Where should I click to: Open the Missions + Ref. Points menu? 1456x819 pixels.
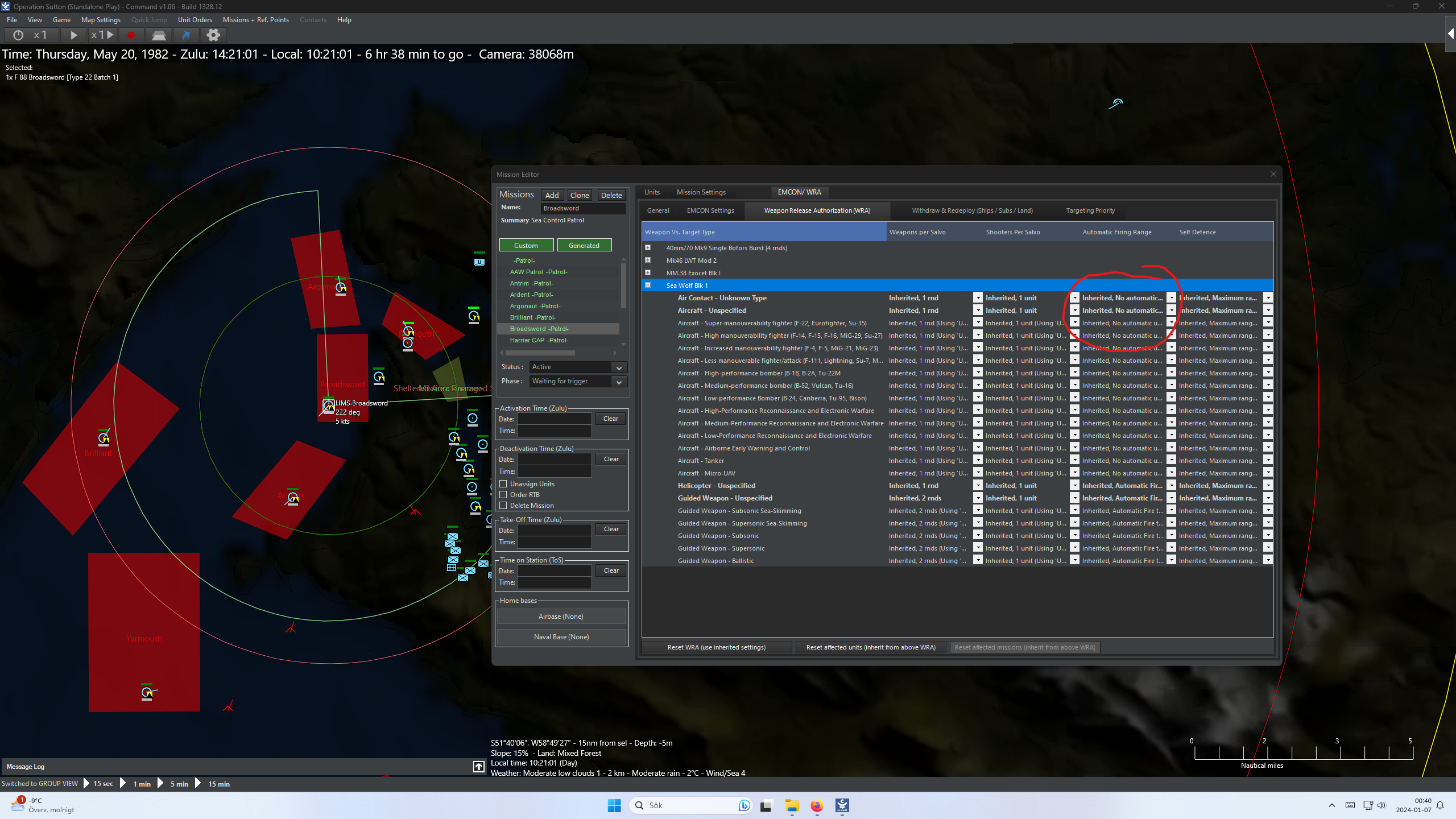[255, 20]
